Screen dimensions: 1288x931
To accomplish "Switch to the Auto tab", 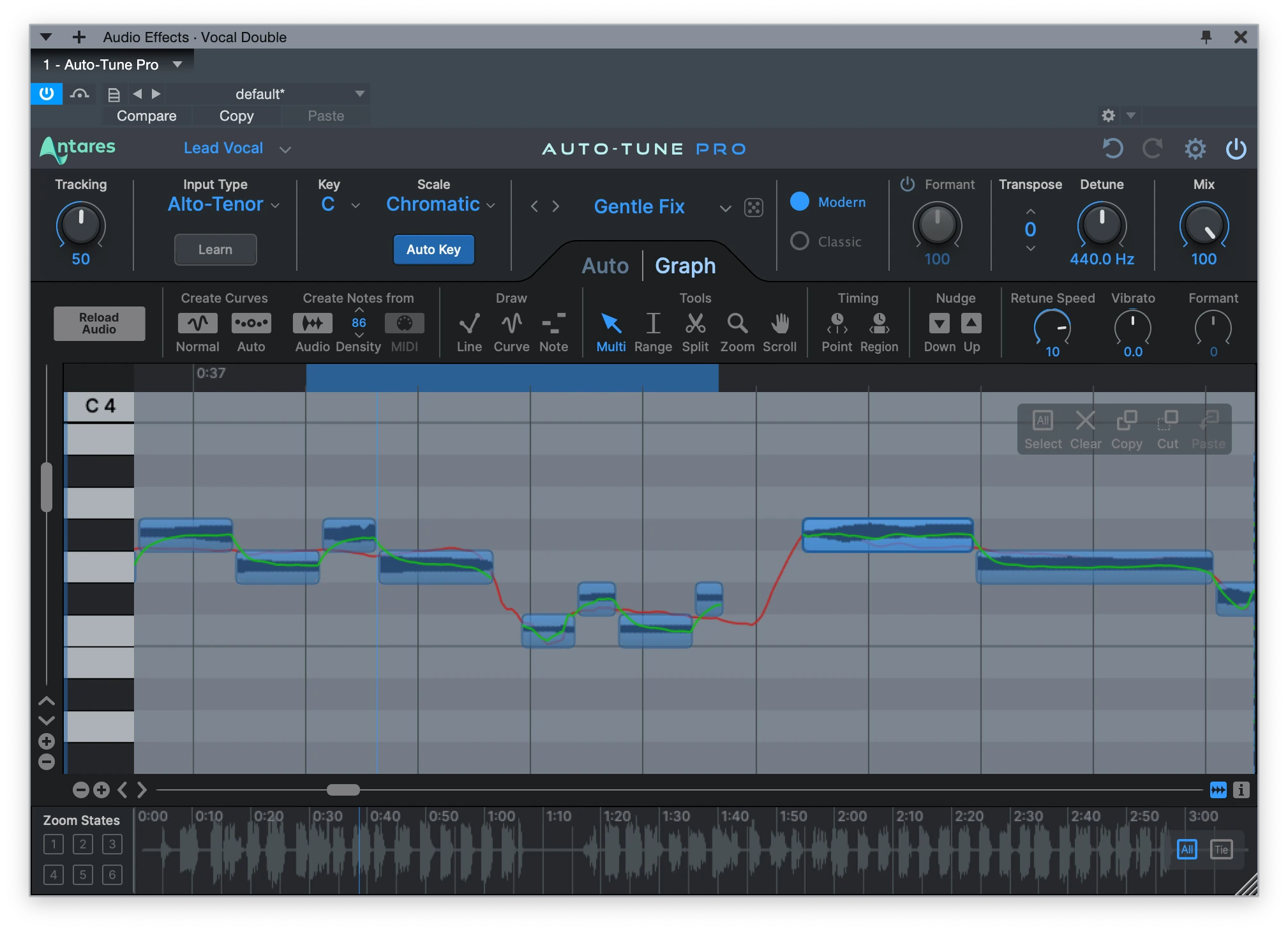I will pos(604,266).
